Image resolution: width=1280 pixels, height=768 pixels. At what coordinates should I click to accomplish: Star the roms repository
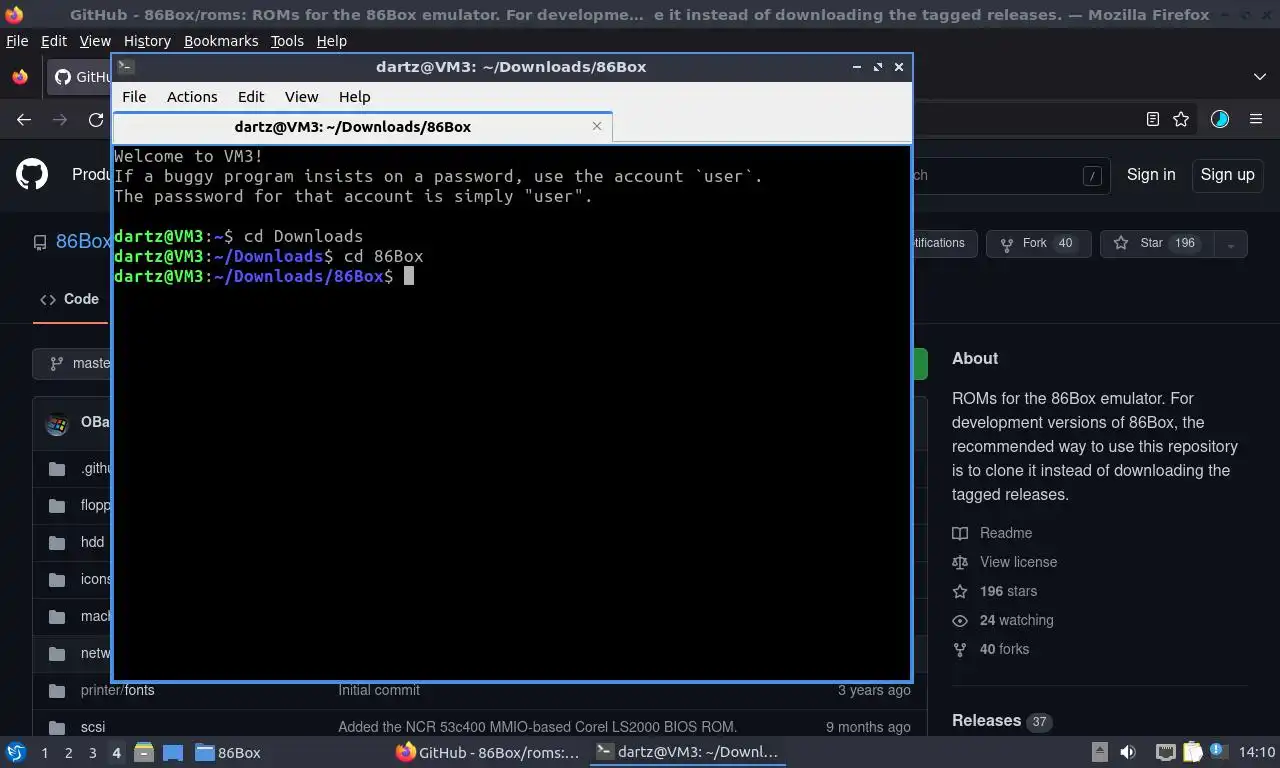[x=1158, y=243]
